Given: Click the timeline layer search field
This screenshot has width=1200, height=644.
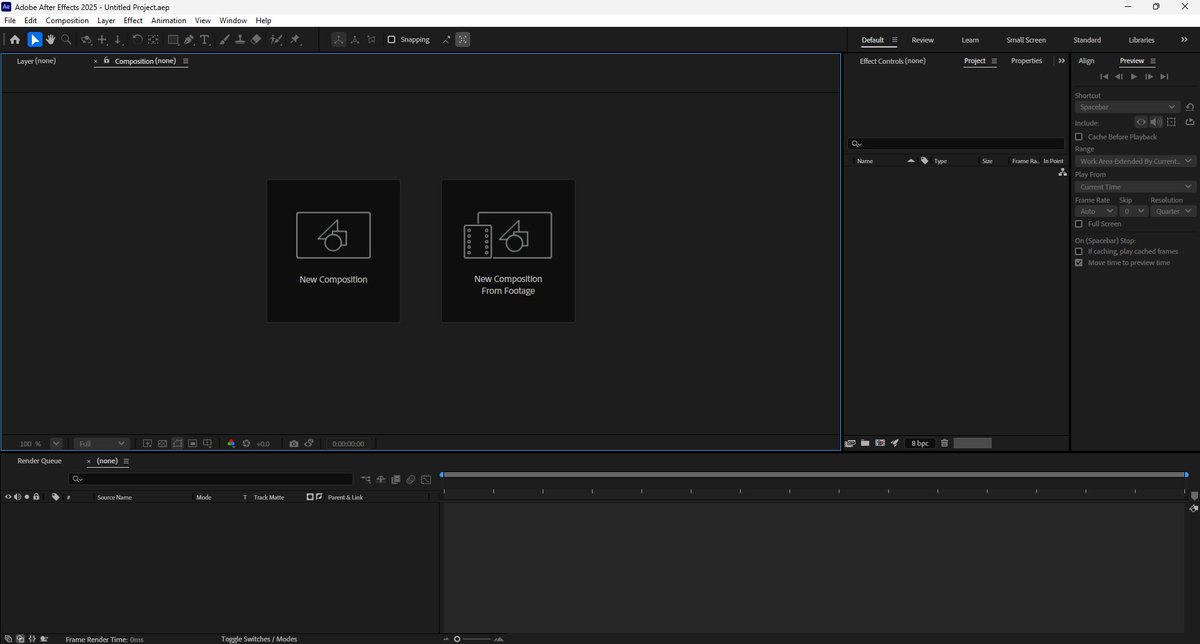Looking at the screenshot, I should pyautogui.click(x=211, y=479).
